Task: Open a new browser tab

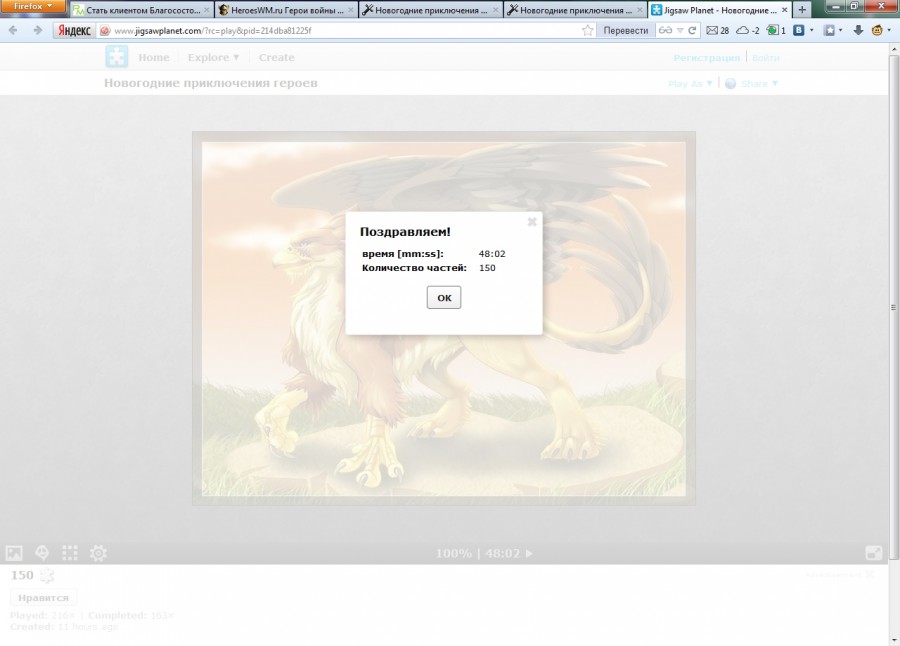Action: 802,10
